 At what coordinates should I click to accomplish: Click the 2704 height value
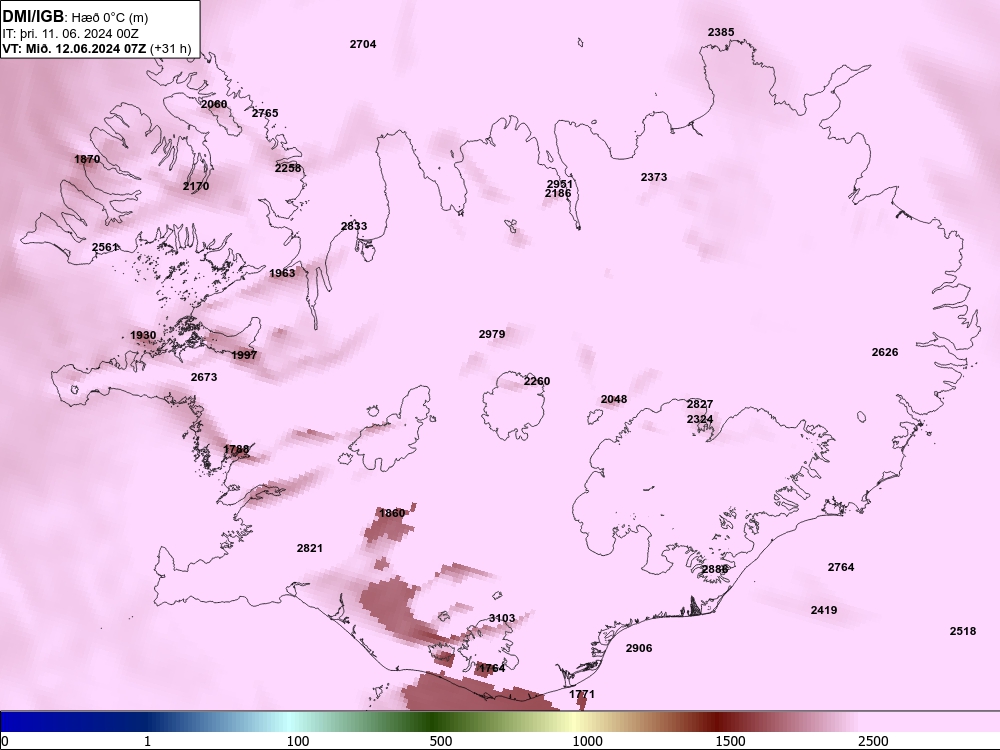pyautogui.click(x=363, y=44)
